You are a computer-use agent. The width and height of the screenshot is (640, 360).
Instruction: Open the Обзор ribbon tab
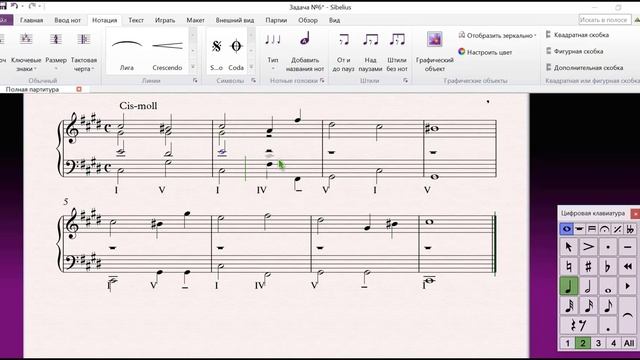tap(308, 20)
